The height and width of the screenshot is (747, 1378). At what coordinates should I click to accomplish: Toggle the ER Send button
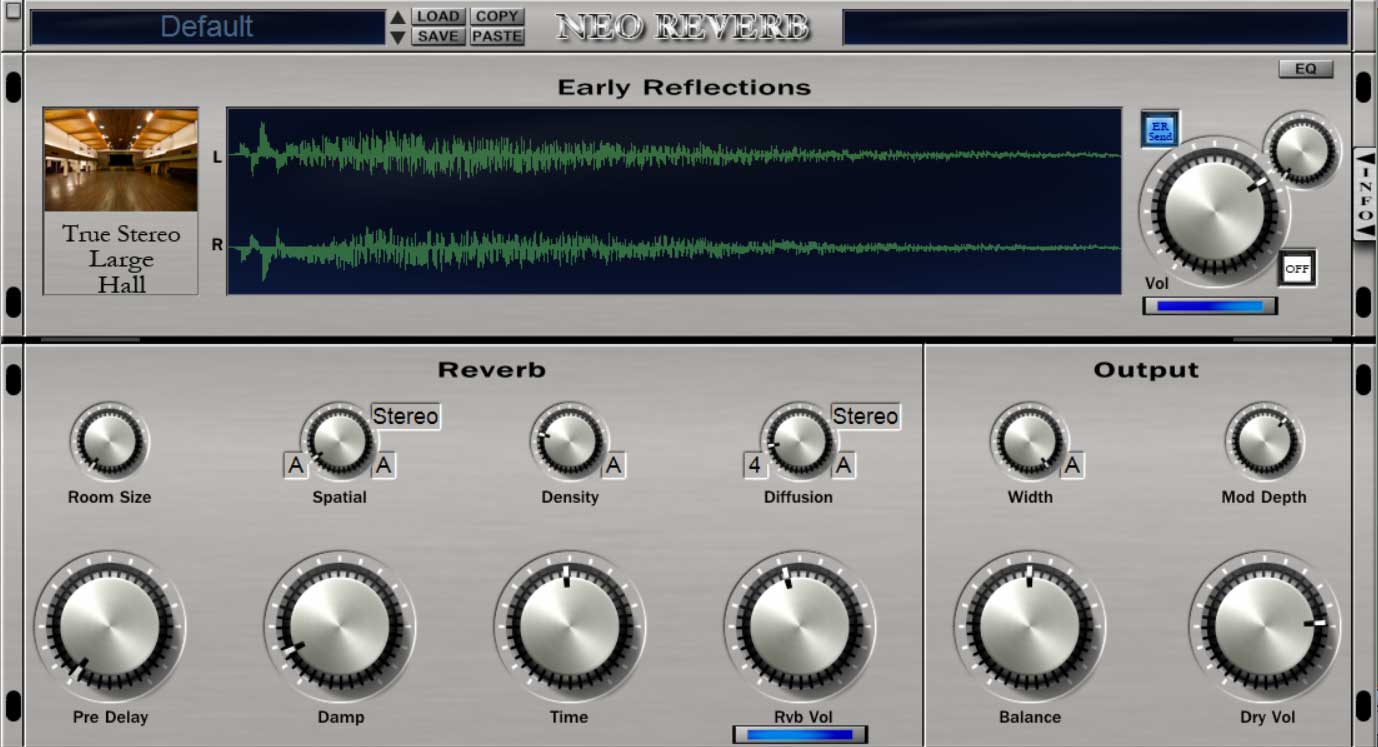point(1160,129)
